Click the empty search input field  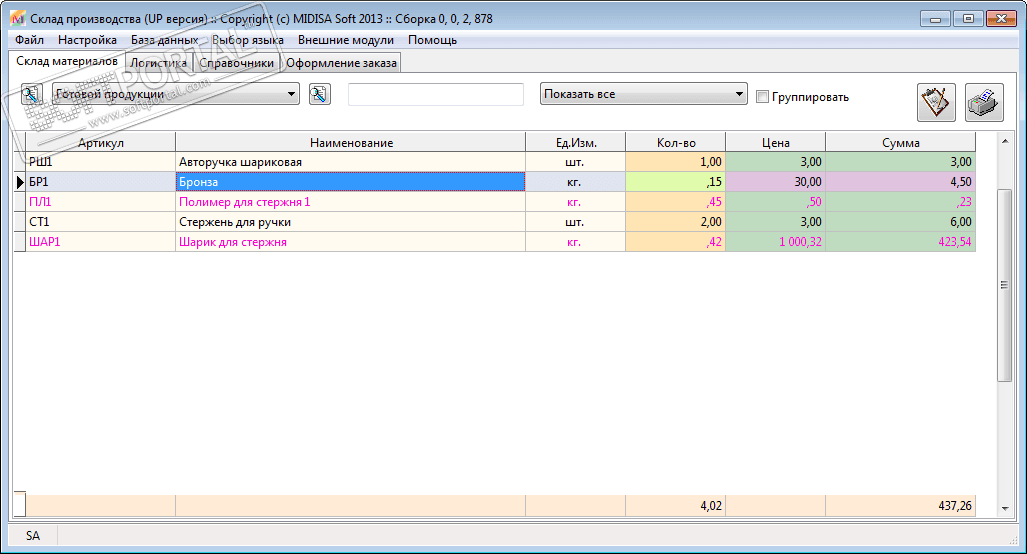coord(436,94)
